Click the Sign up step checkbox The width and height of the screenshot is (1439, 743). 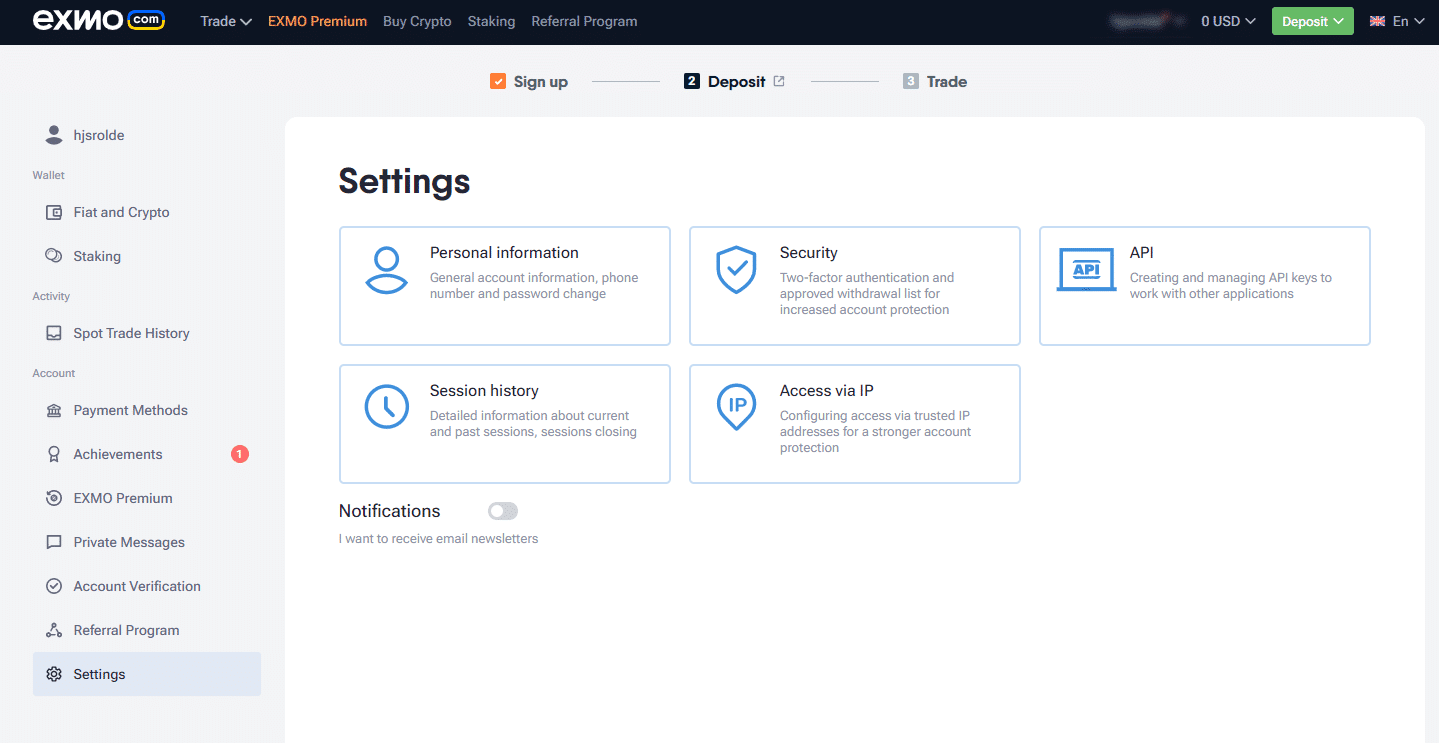498,82
